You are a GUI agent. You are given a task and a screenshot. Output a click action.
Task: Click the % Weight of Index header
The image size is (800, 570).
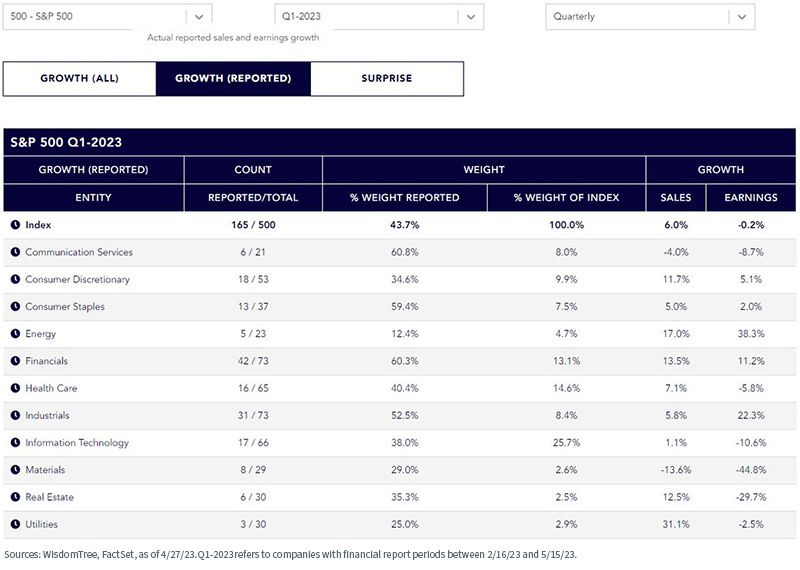click(x=566, y=197)
